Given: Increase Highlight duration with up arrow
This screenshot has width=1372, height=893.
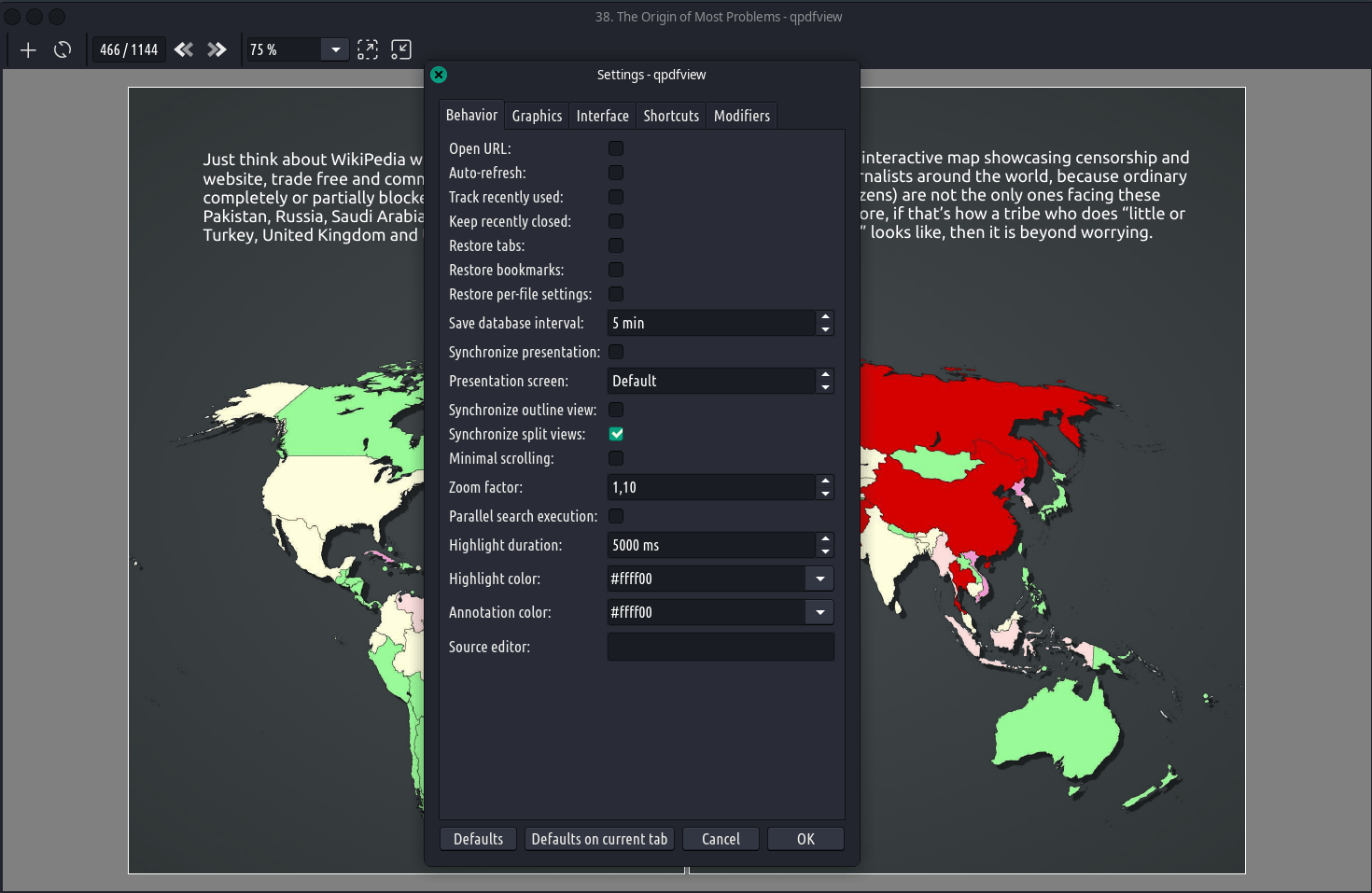Looking at the screenshot, I should (825, 538).
